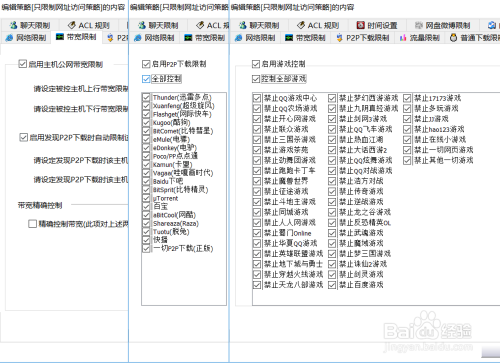Toggle 禁止龙之谷游戏 checkbox
Image resolution: width=500 pixels, height=364 pixels.
(332, 212)
